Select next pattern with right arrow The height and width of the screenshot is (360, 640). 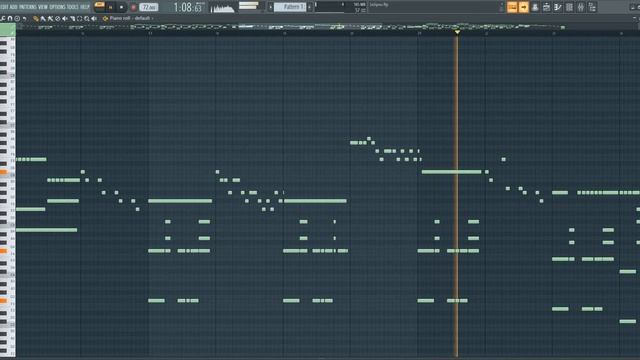(x=310, y=7)
